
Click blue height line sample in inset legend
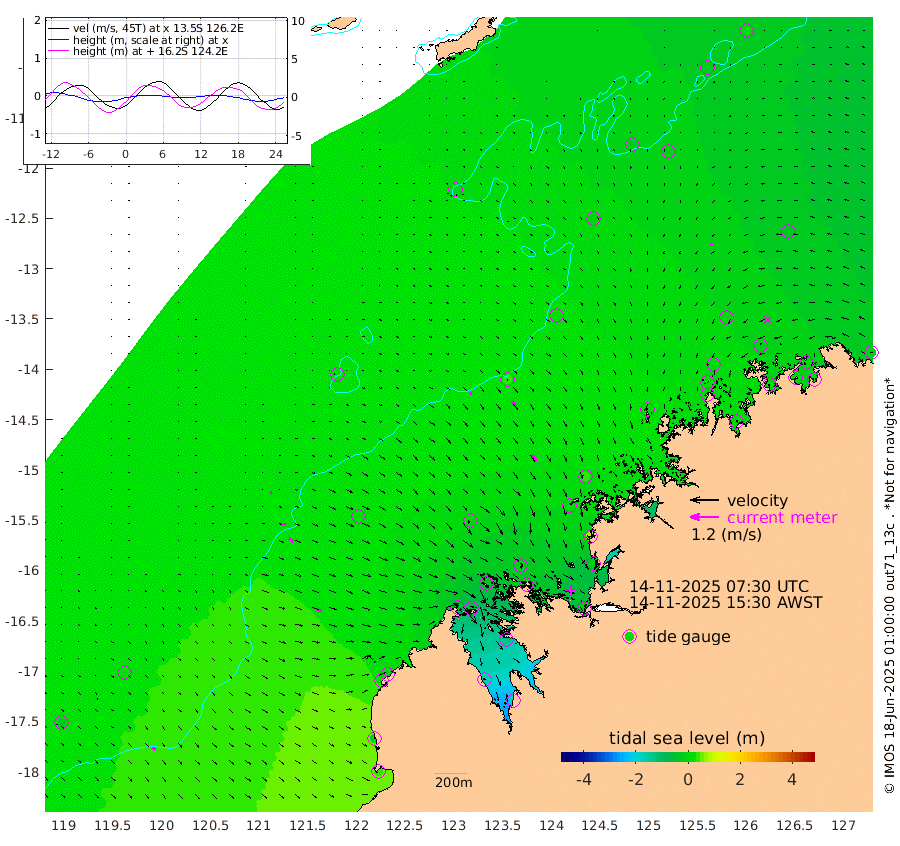point(58,40)
